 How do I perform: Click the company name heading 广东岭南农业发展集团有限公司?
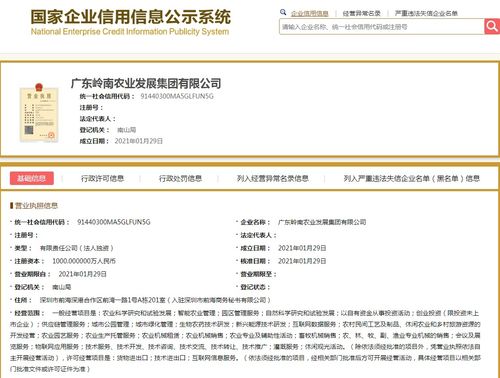pos(146,83)
